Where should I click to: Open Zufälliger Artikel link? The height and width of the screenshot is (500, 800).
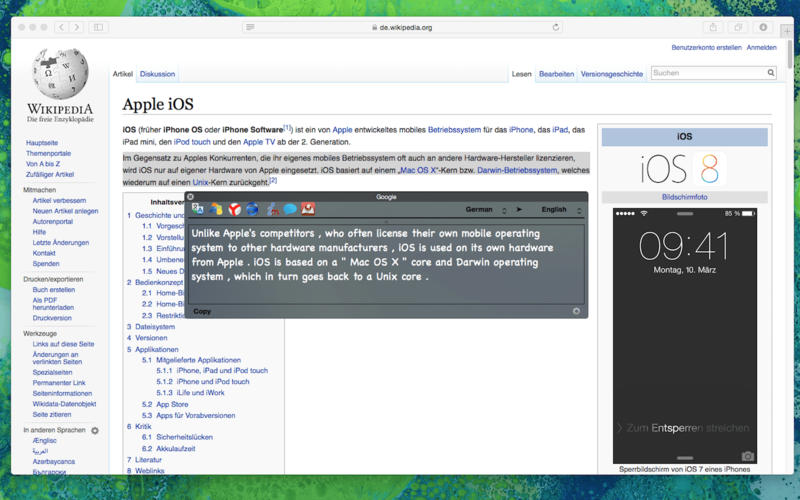click(50, 174)
